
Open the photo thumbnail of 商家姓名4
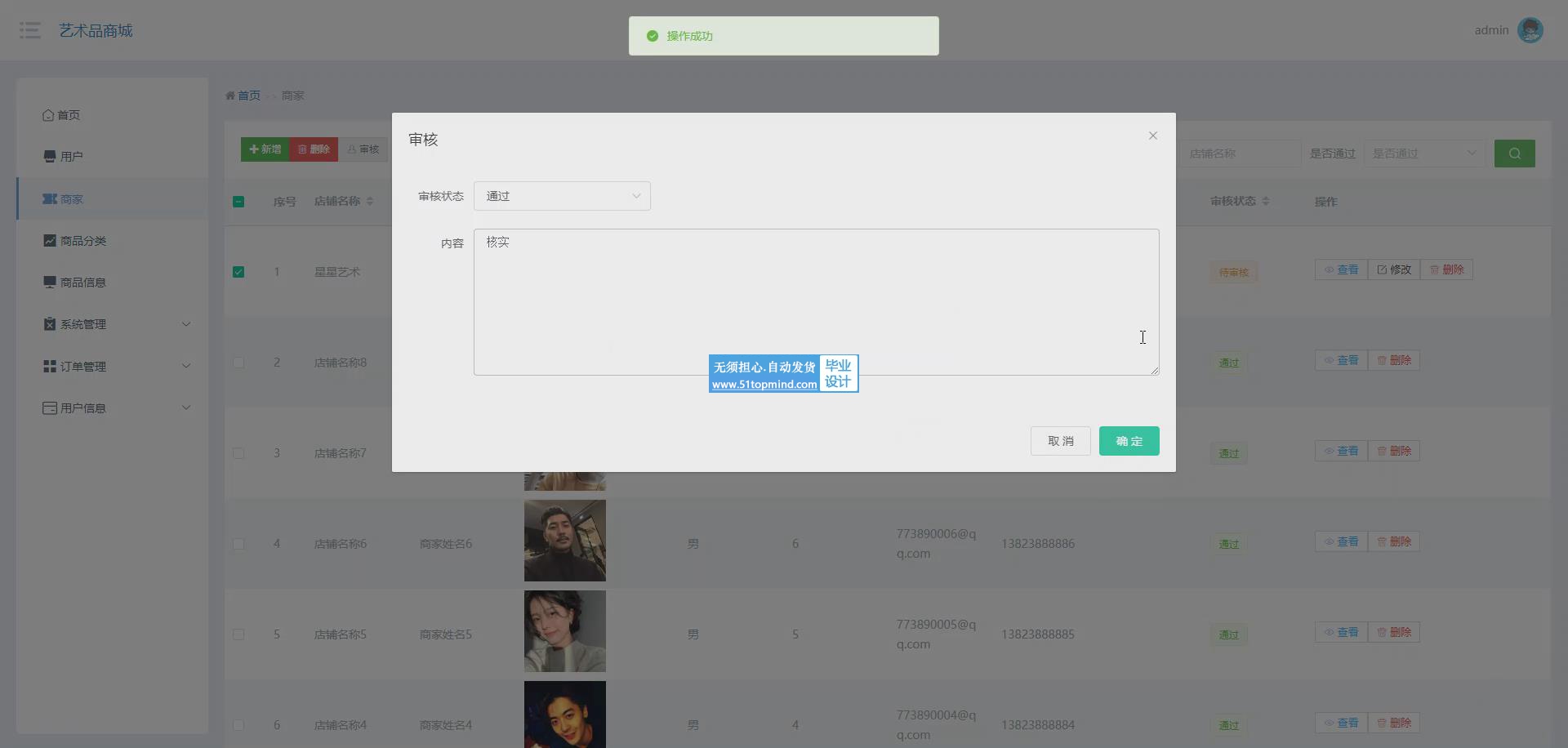coord(565,715)
